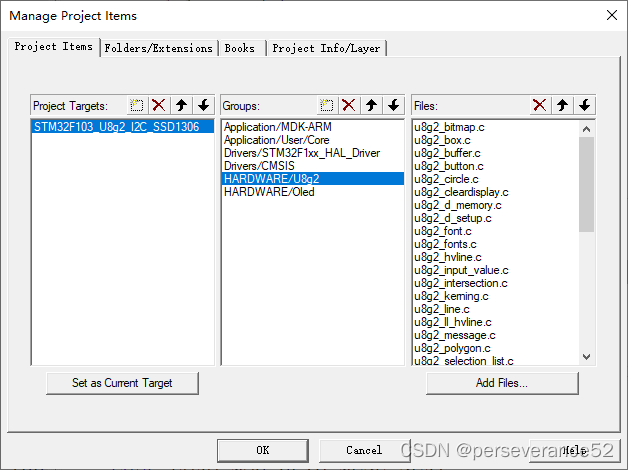Create a new project target

(x=137, y=106)
